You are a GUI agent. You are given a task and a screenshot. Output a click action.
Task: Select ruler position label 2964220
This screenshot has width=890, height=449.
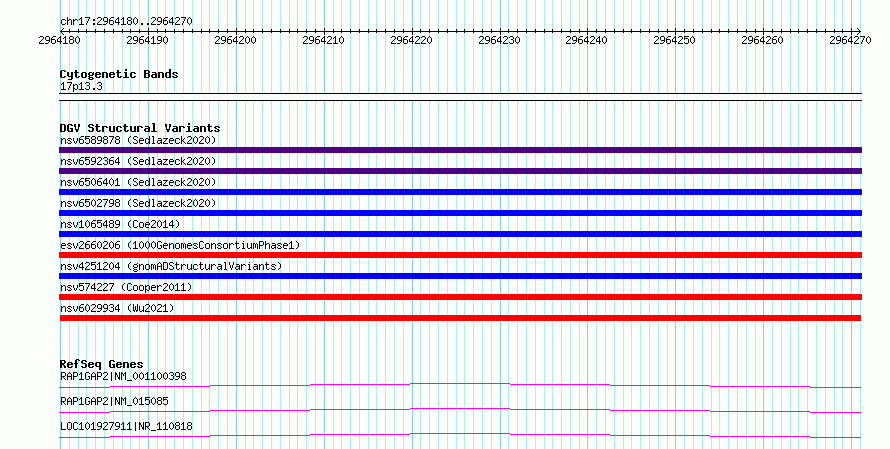pyautogui.click(x=412, y=40)
